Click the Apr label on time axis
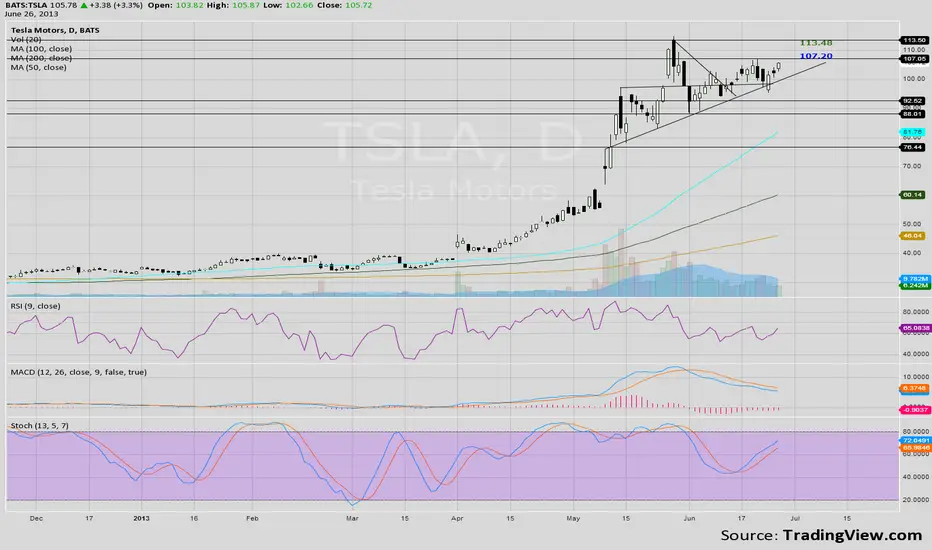This screenshot has height=550, width=932. [457, 518]
